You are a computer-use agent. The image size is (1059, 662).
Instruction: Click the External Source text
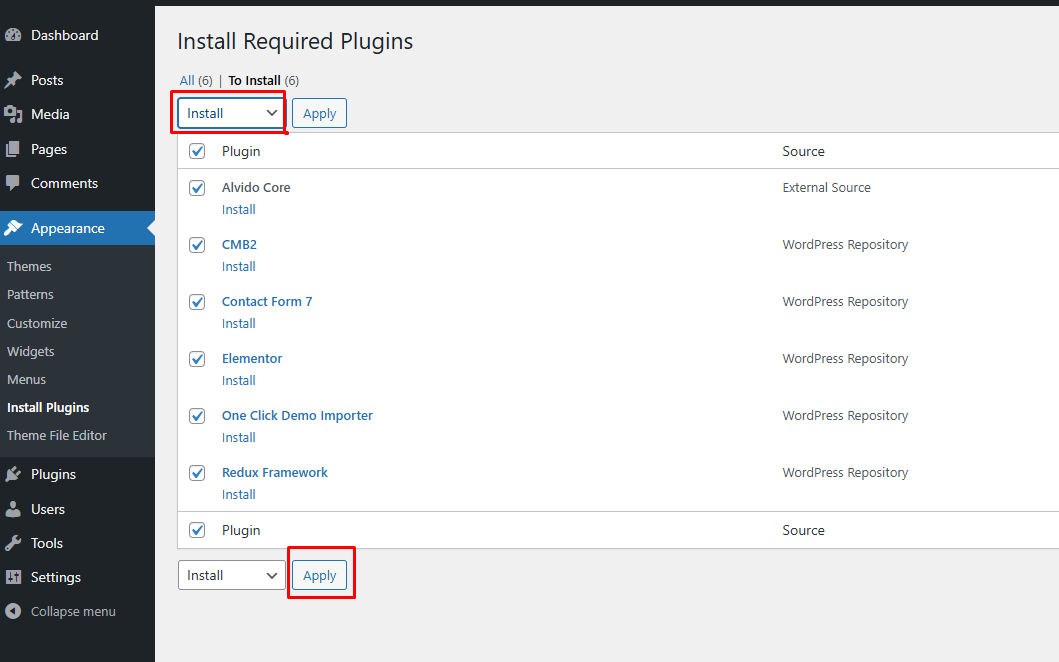pos(827,188)
